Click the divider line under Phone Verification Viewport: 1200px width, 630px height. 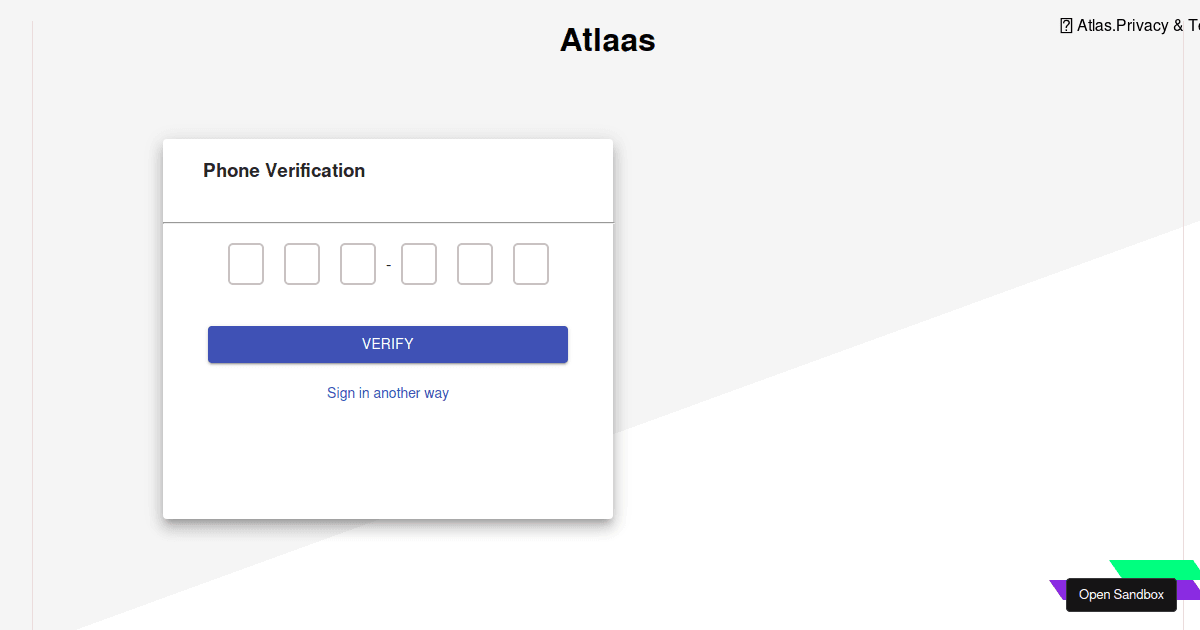[x=388, y=221]
